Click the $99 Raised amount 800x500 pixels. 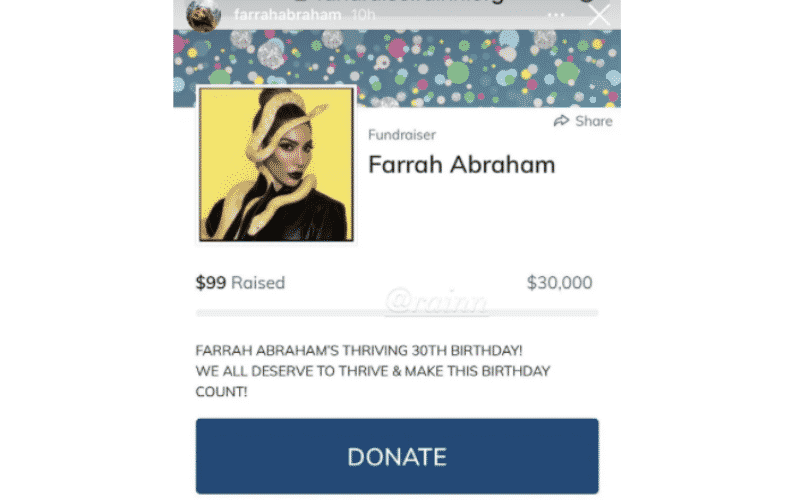[x=240, y=283]
